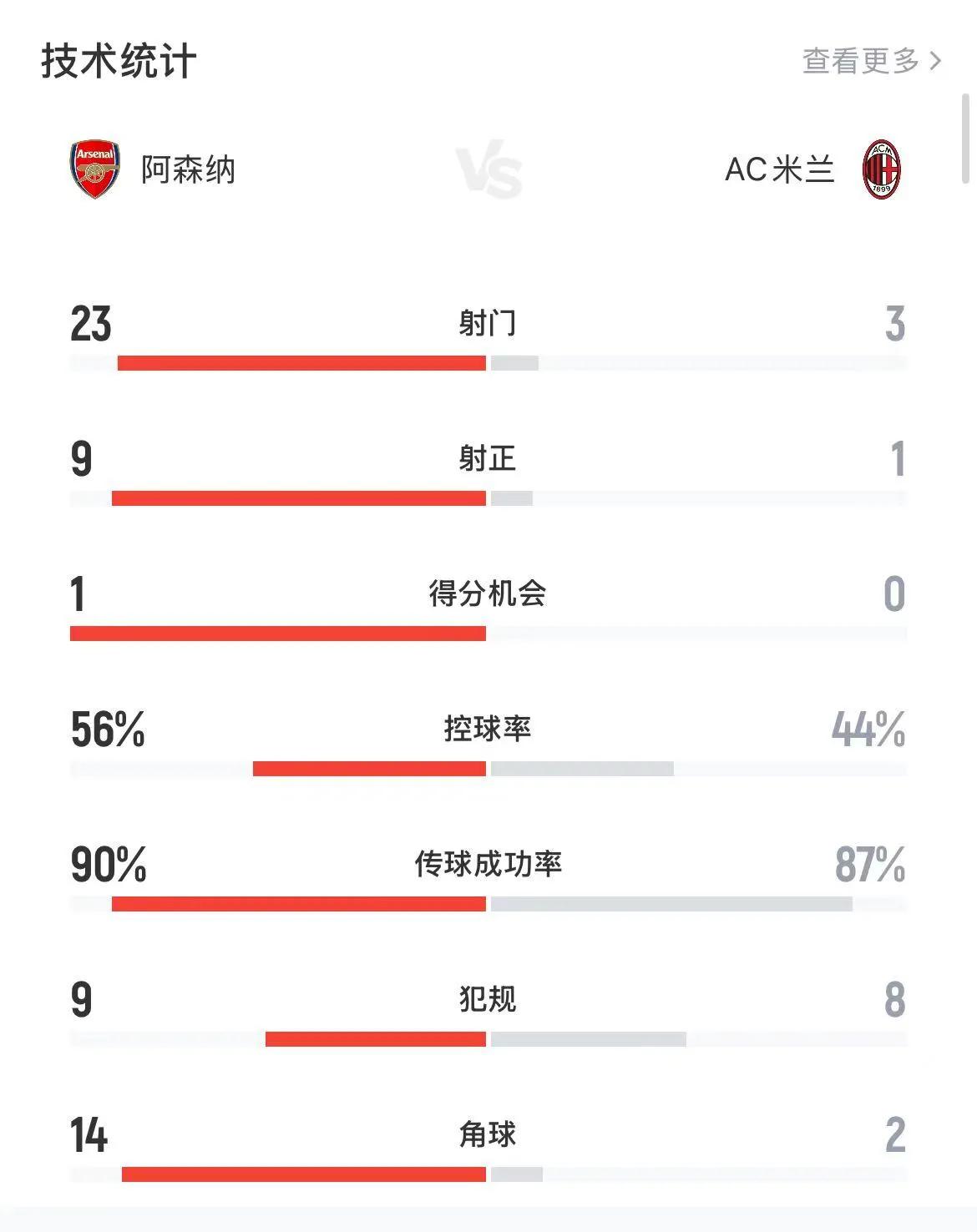Click the 犯规 fouls label
The height and width of the screenshot is (1232, 977).
point(488,999)
